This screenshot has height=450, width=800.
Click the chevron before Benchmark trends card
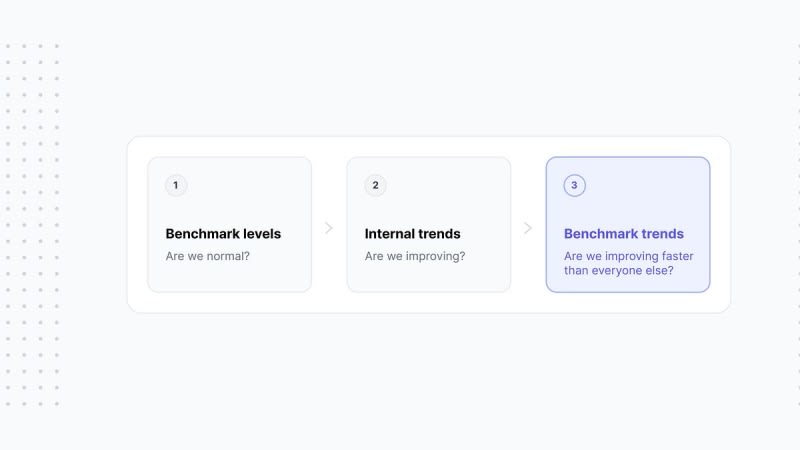pos(528,228)
